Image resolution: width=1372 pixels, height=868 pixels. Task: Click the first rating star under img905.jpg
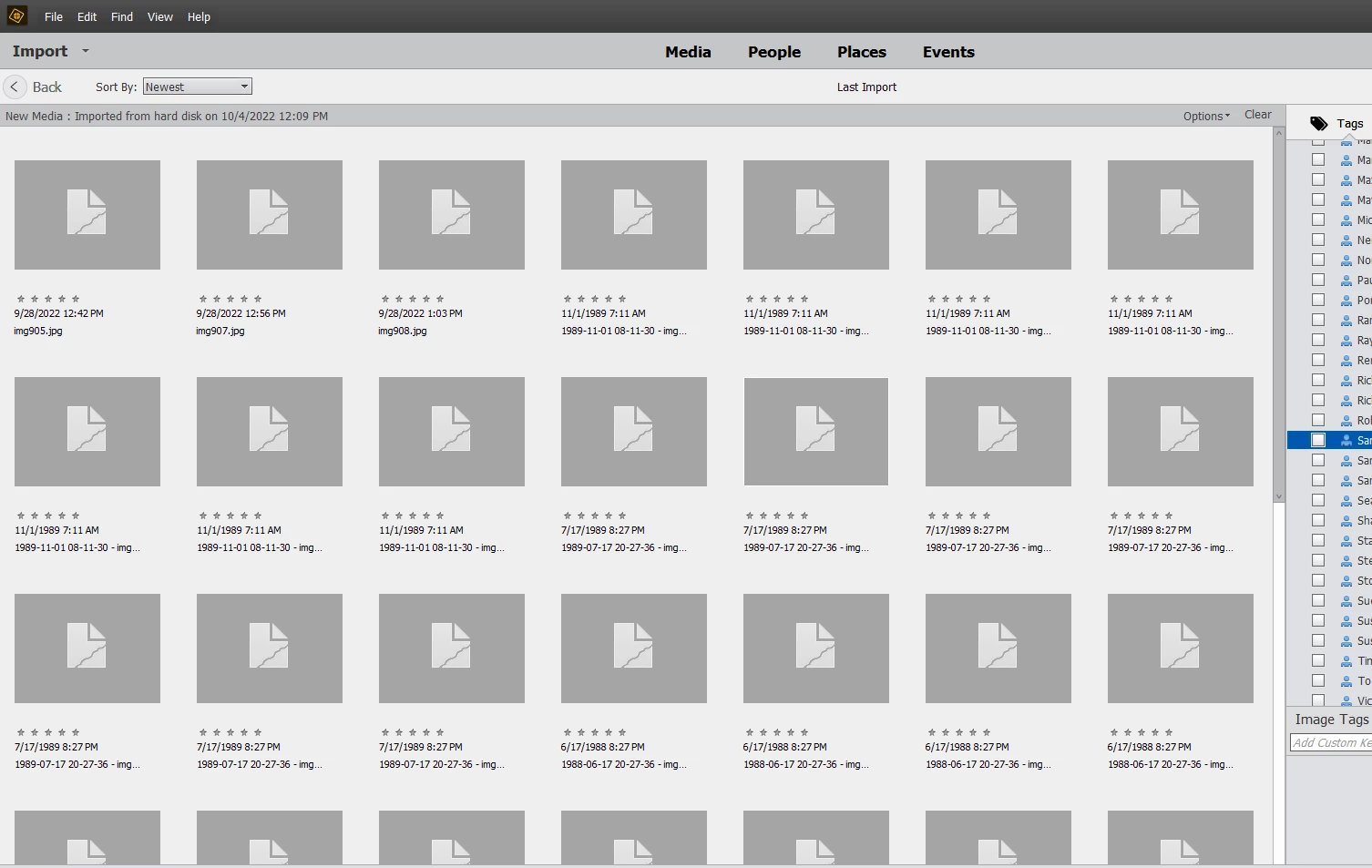[x=21, y=299]
